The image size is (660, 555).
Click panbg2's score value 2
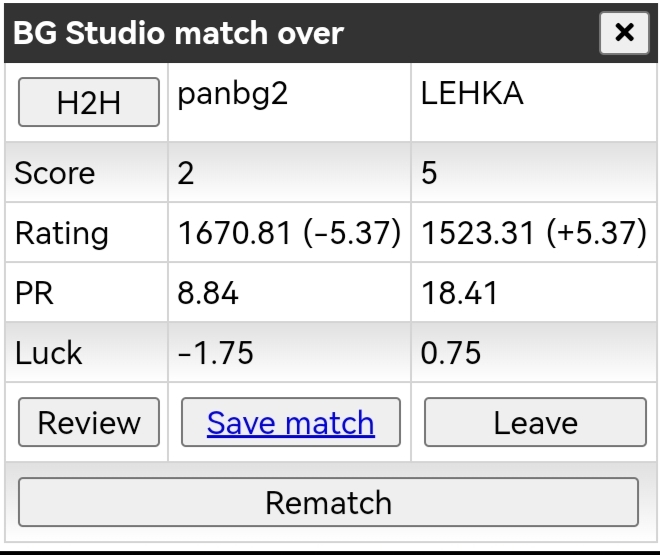coord(186,173)
